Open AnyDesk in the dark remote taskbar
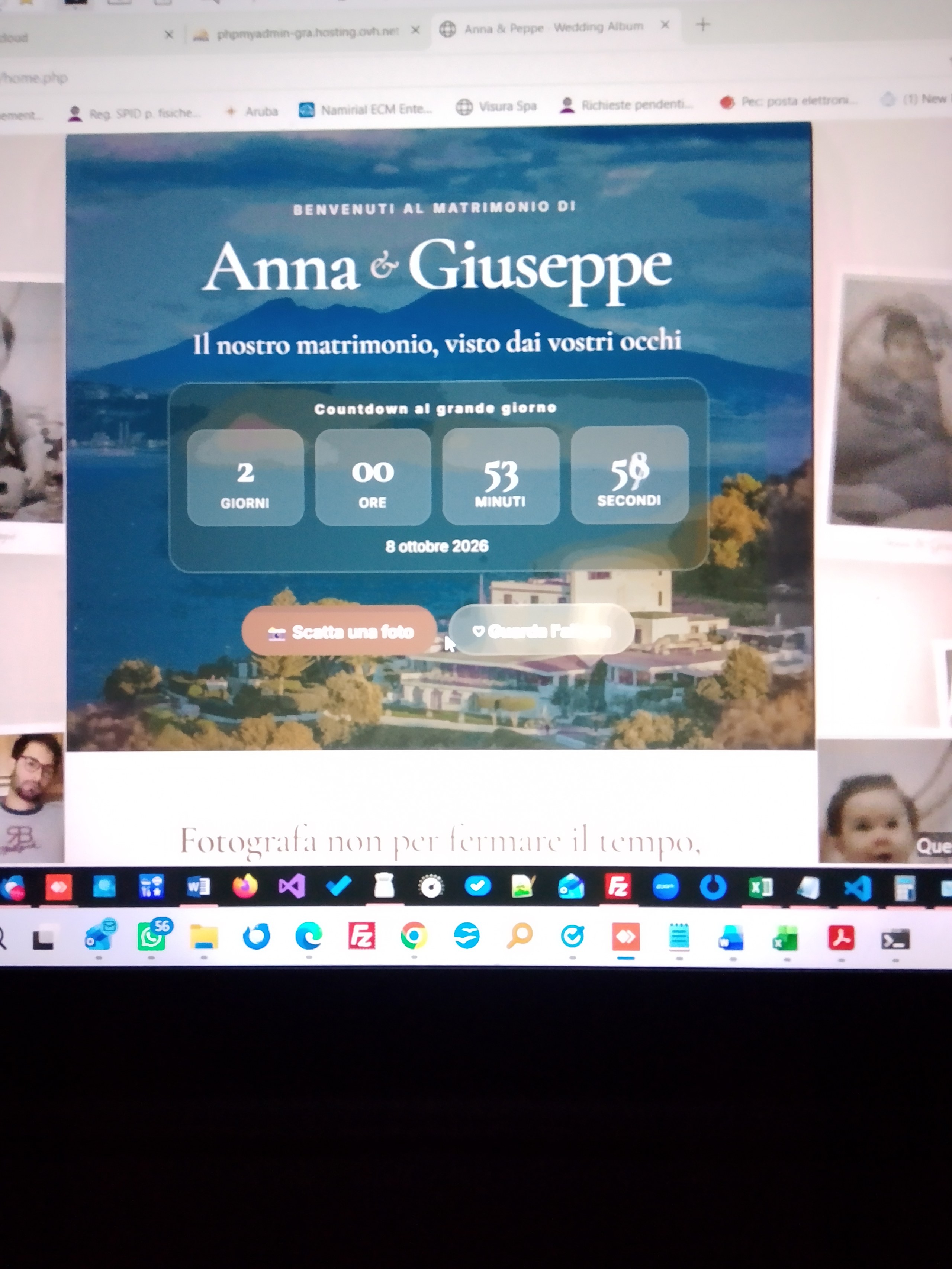The height and width of the screenshot is (1269, 952). tap(58, 887)
